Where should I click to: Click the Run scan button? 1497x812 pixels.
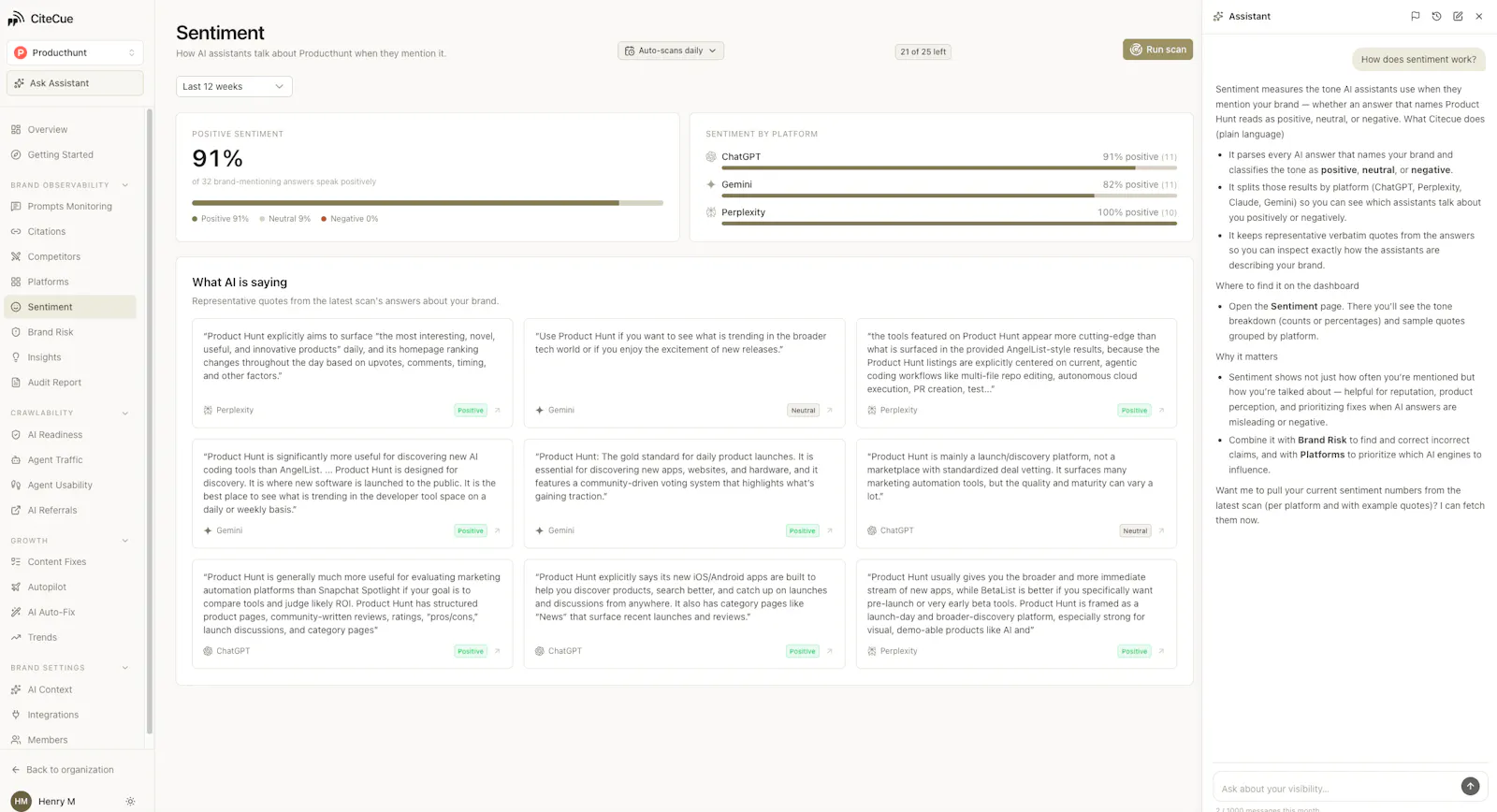click(x=1157, y=50)
